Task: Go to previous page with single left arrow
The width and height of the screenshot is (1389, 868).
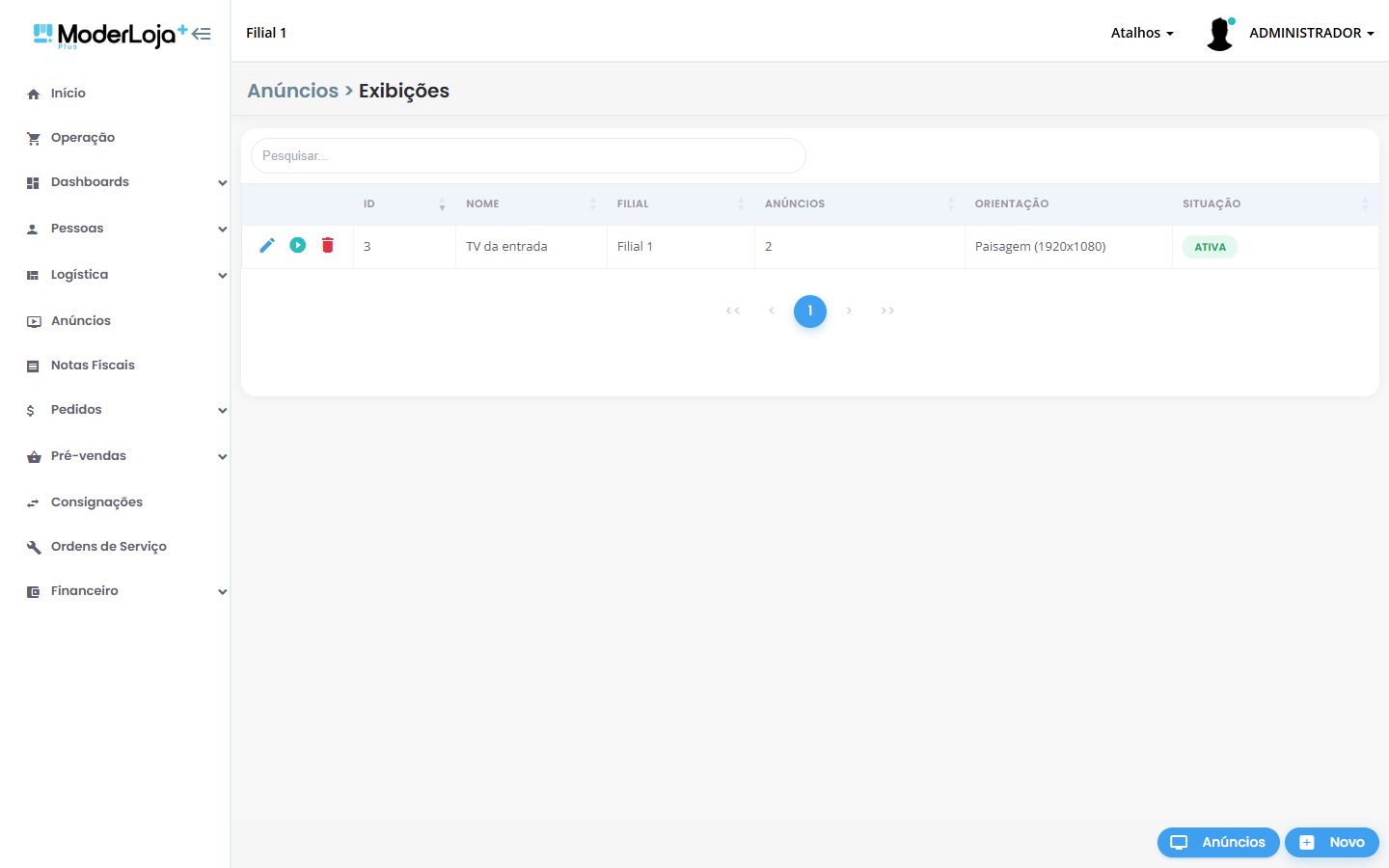Action: [x=772, y=311]
